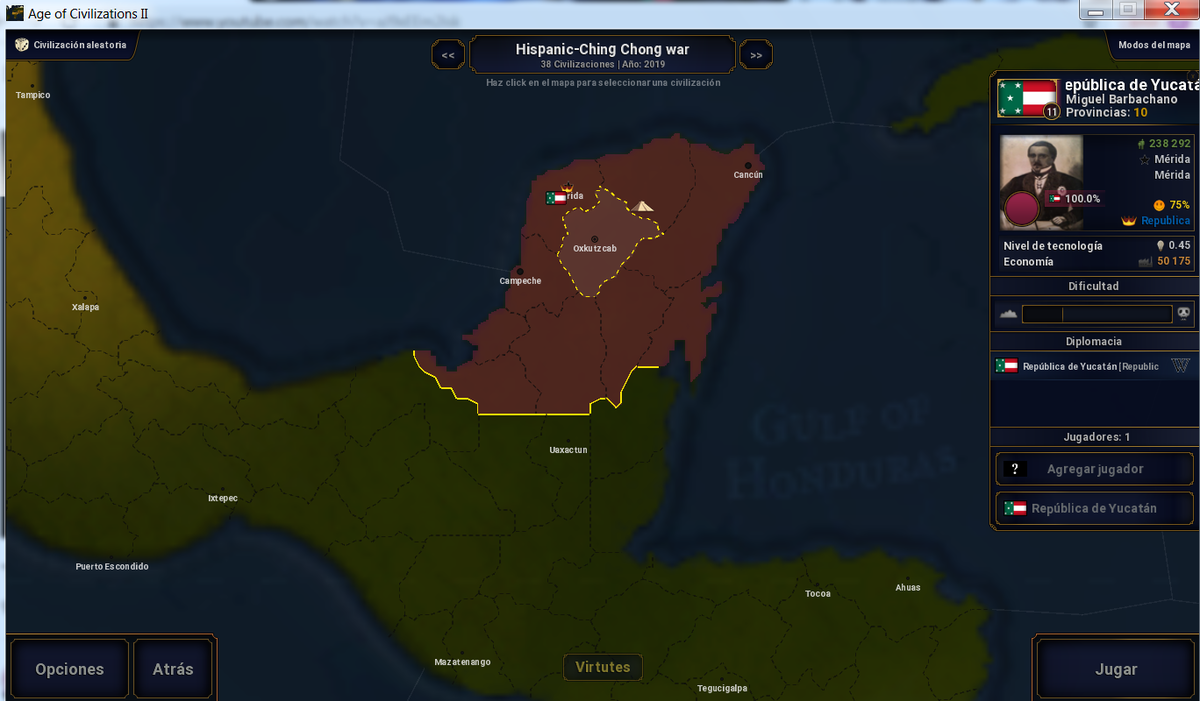
Task: Click the skull hardest difficulty icon
Action: point(1184,314)
